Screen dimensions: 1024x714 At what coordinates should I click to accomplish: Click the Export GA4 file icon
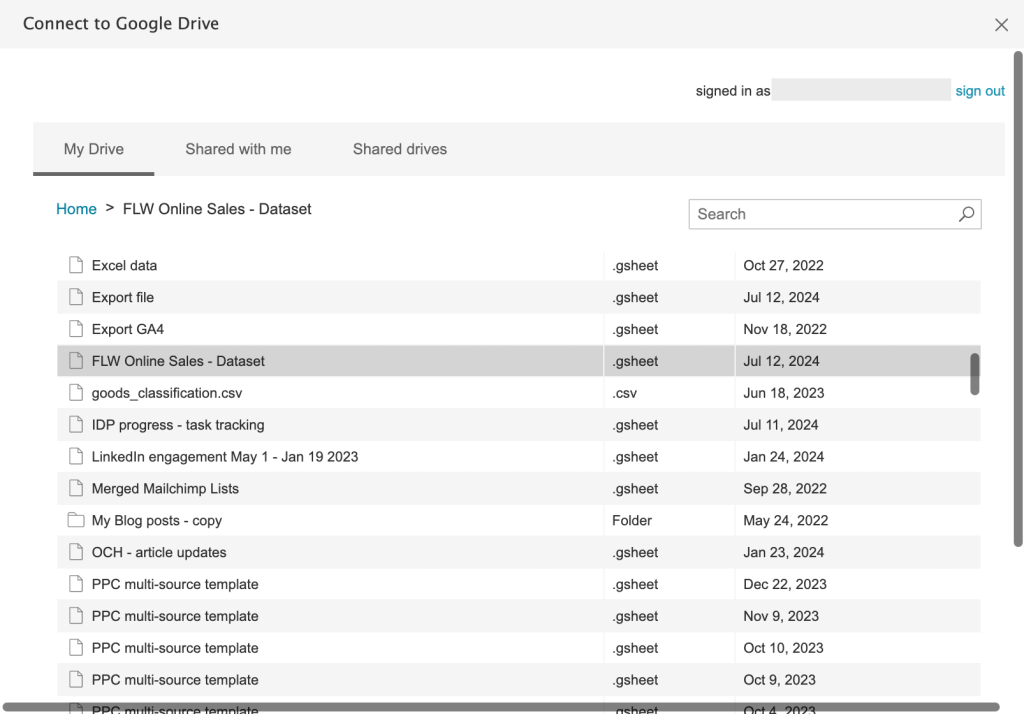(76, 329)
